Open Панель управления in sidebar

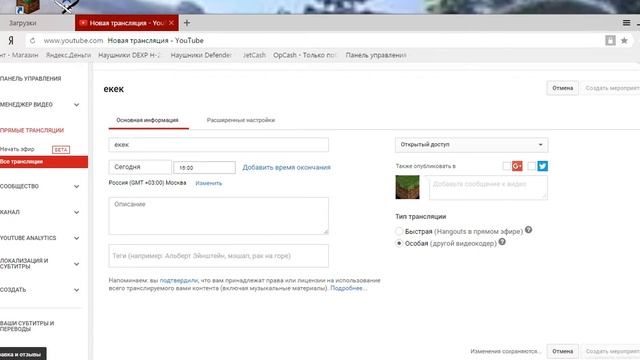pyautogui.click(x=31, y=78)
